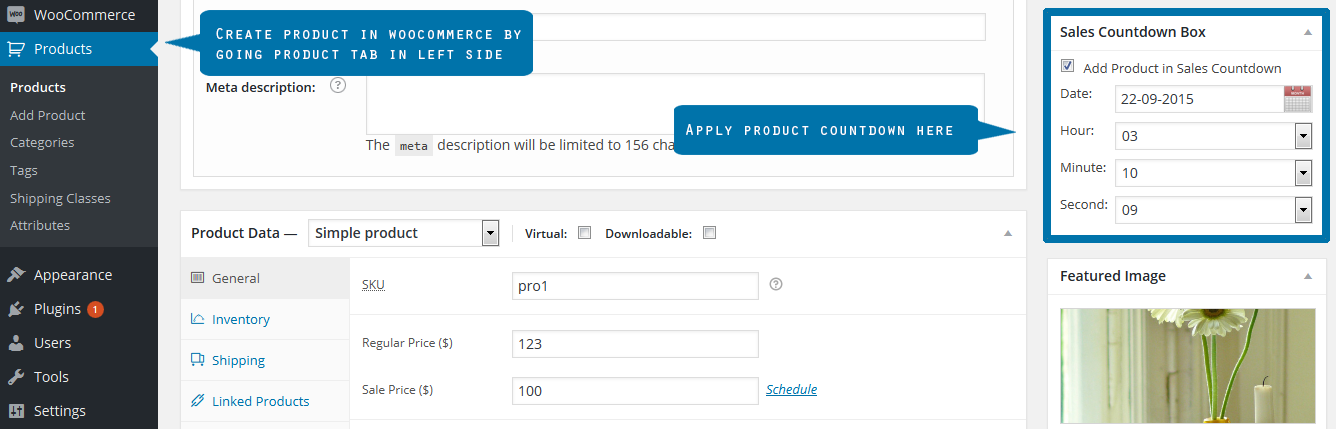Screen dimensions: 1336x429
Task: Open the Add Product submenu link
Action: pyautogui.click(x=48, y=115)
